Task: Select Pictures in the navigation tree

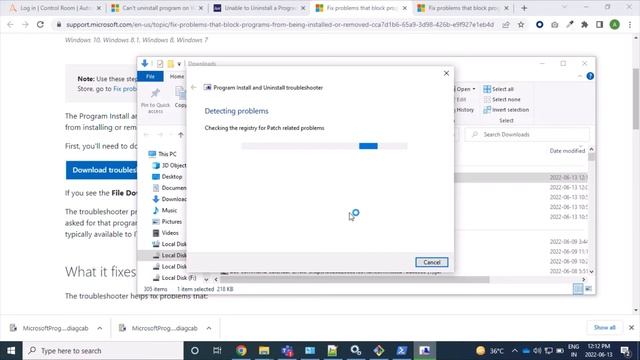Action: [167, 222]
